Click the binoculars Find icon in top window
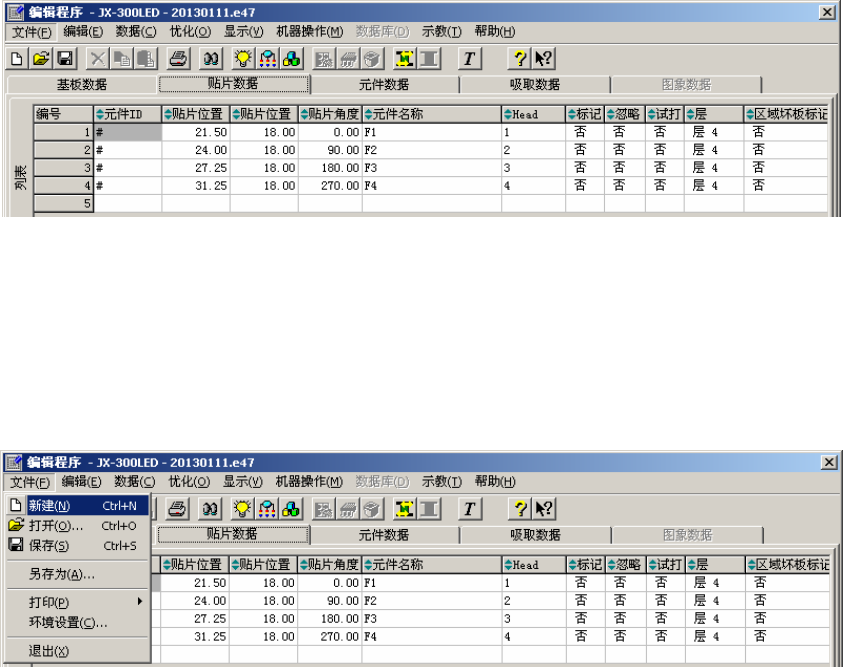The width and height of the screenshot is (843, 667). (211, 59)
